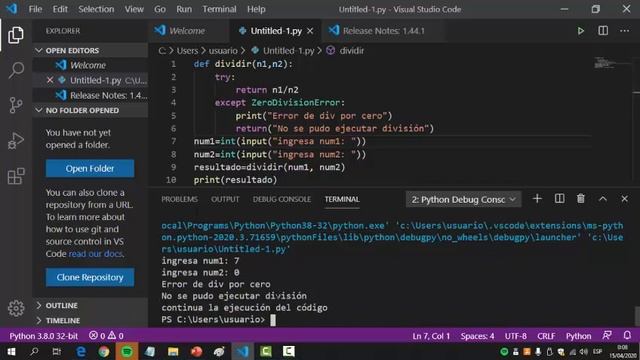Click the VS Code logo in title bar

point(11,9)
